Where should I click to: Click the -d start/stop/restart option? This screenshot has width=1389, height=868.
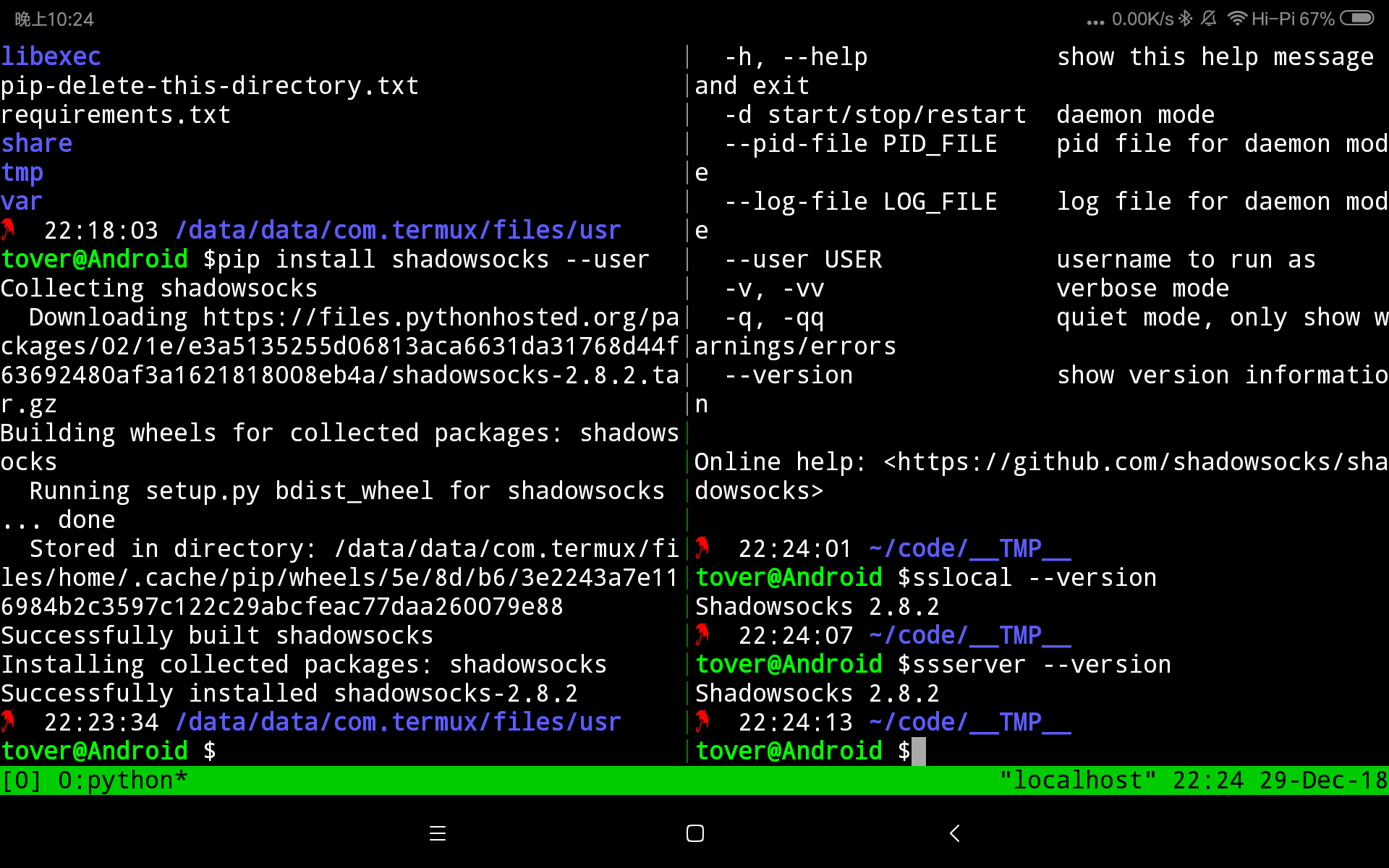tap(875, 114)
